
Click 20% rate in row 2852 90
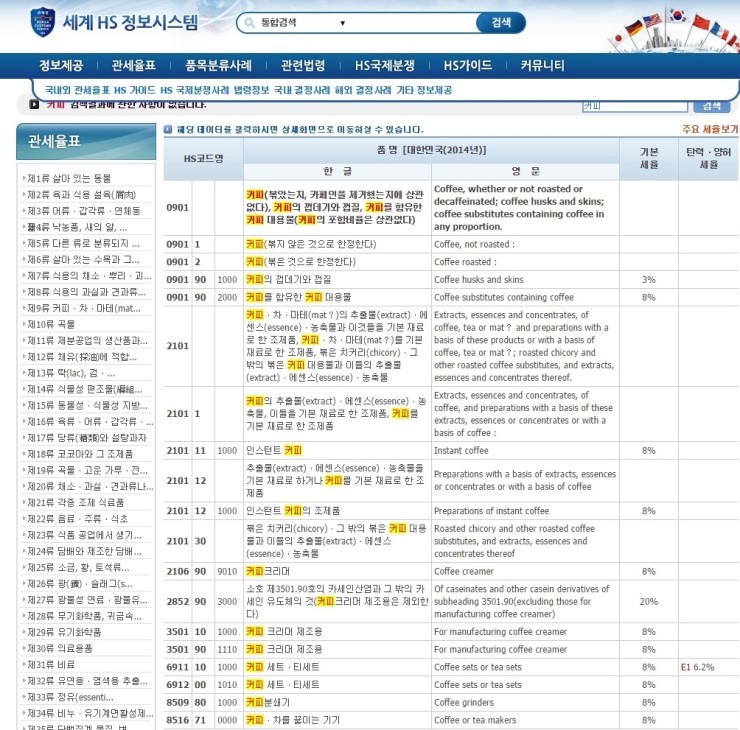[x=648, y=602]
